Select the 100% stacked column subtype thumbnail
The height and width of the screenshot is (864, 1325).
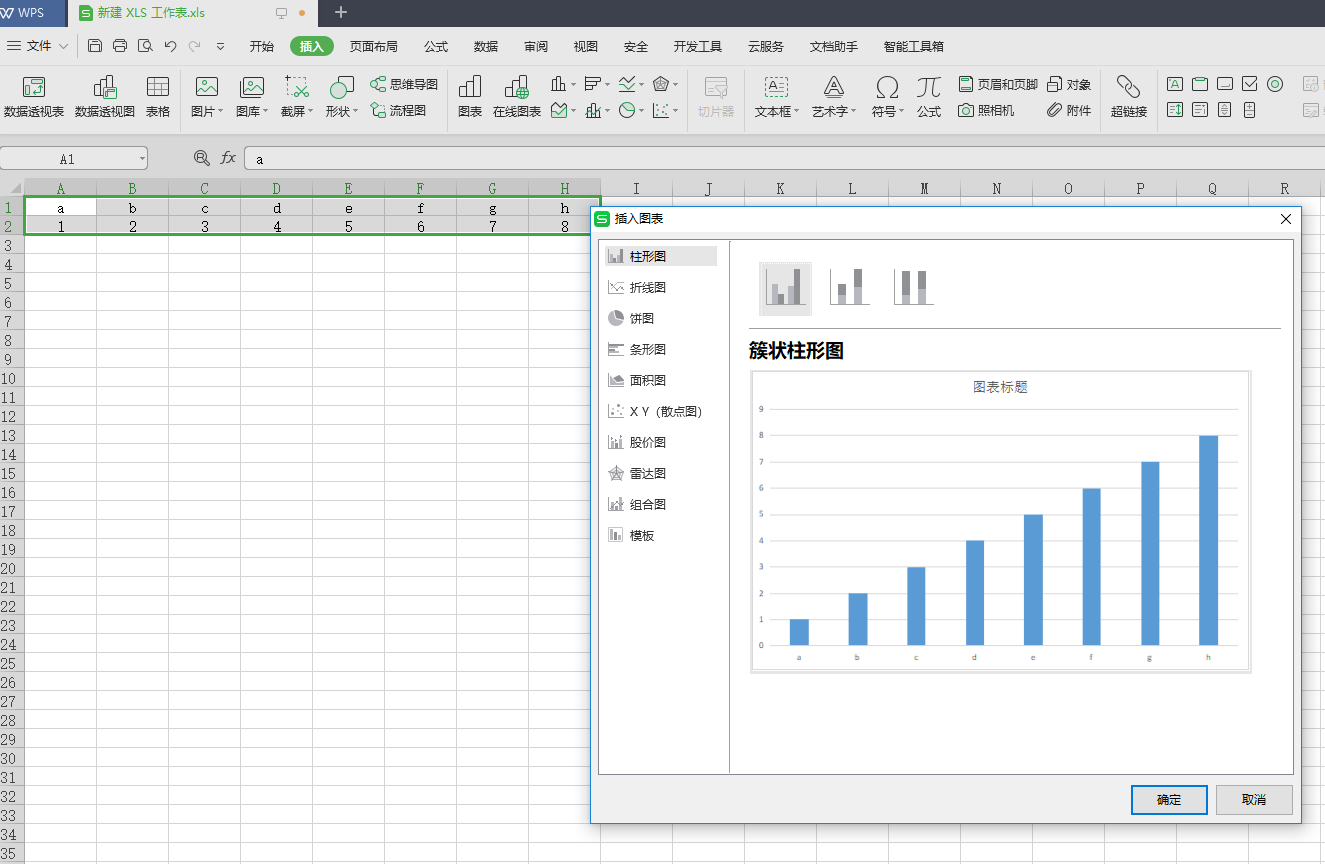(x=913, y=287)
